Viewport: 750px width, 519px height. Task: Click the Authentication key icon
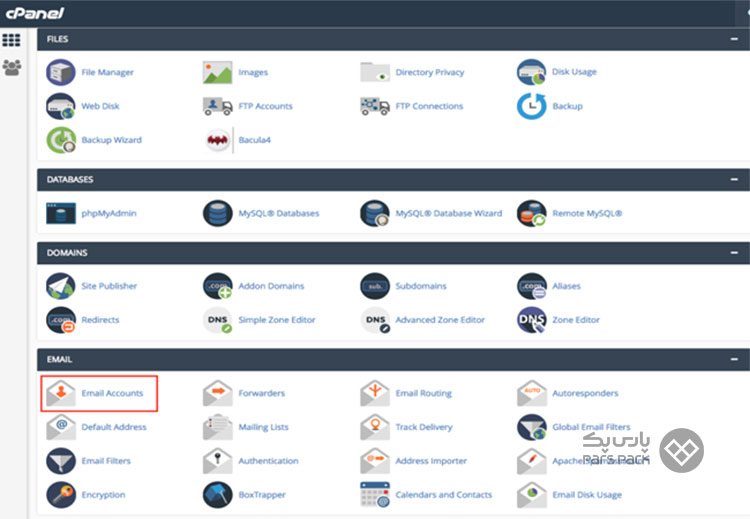pyautogui.click(x=218, y=461)
